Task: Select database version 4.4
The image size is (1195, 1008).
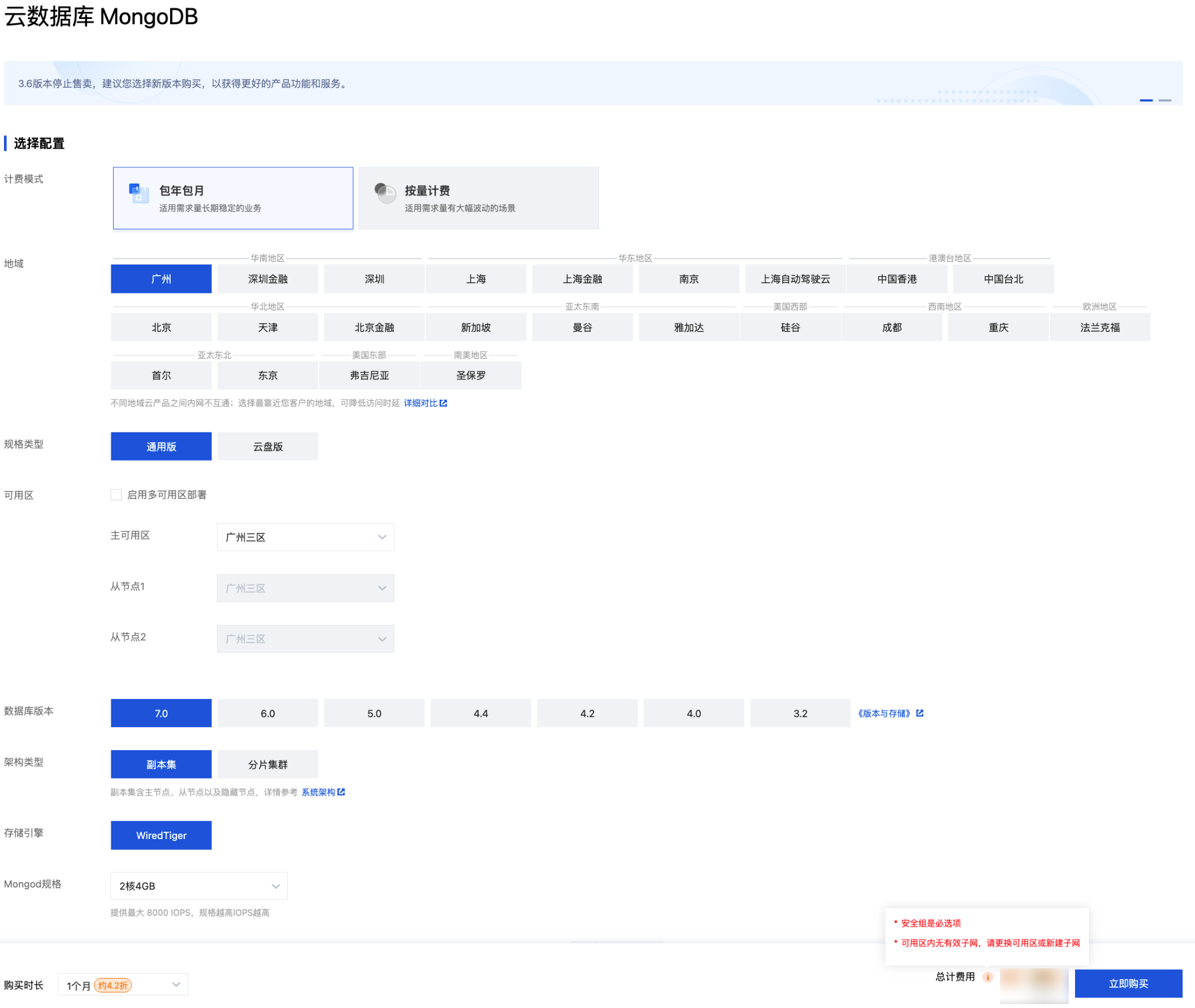Action: tap(480, 713)
